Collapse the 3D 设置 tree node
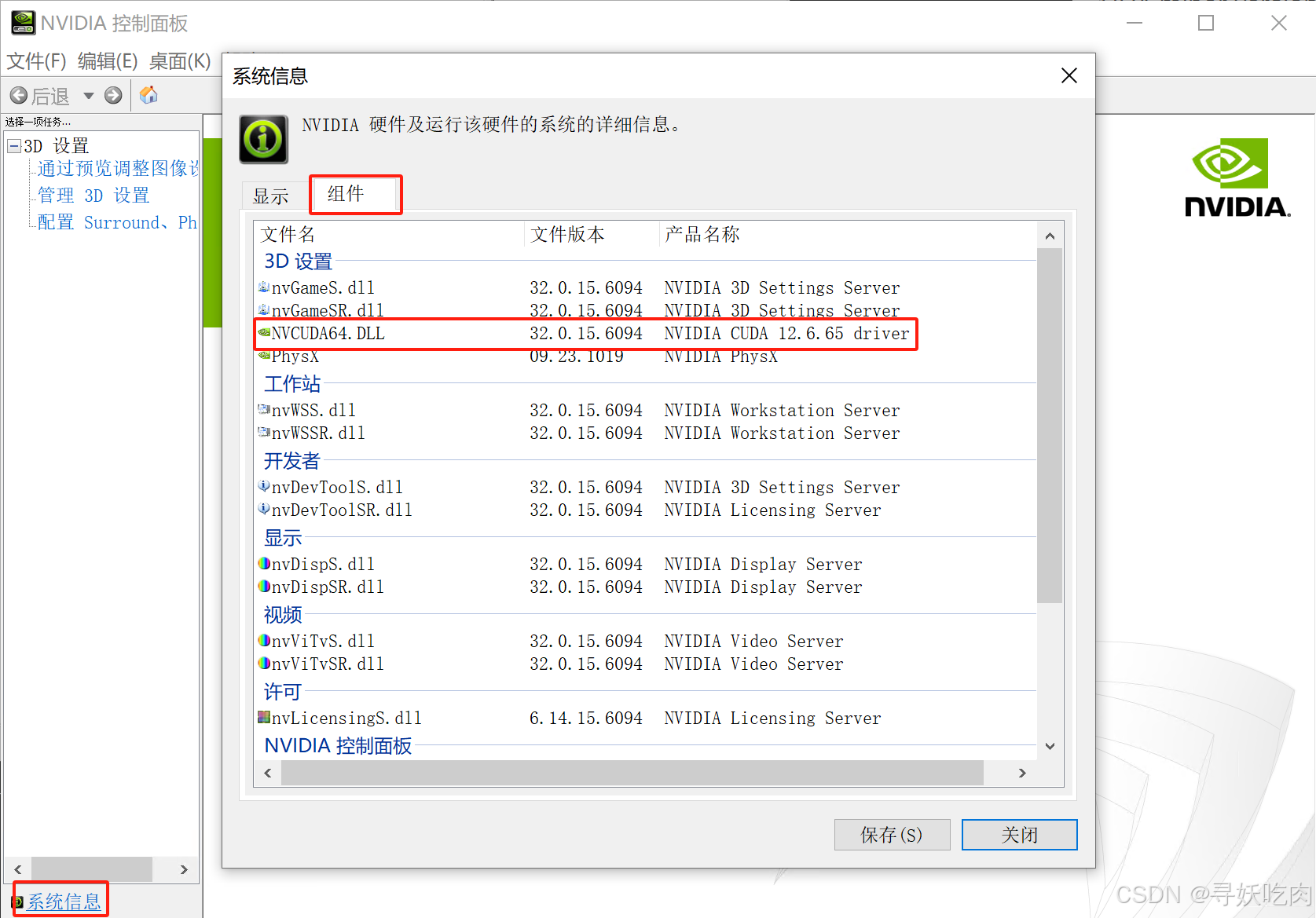This screenshot has width=1316, height=918. point(14,146)
